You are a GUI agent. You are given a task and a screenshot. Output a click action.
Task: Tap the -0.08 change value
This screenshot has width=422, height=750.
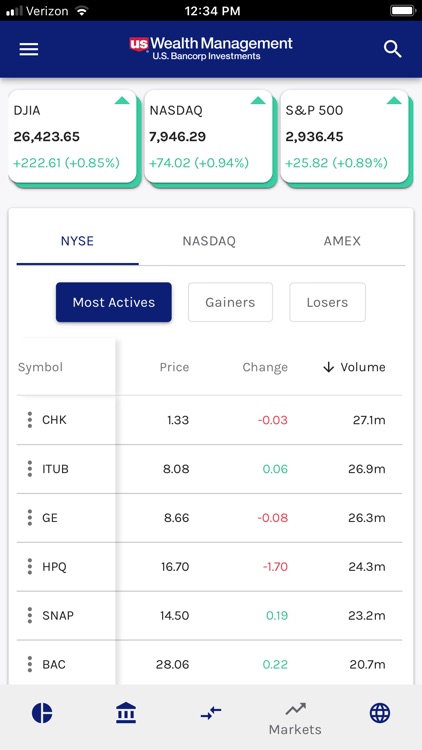point(273,518)
